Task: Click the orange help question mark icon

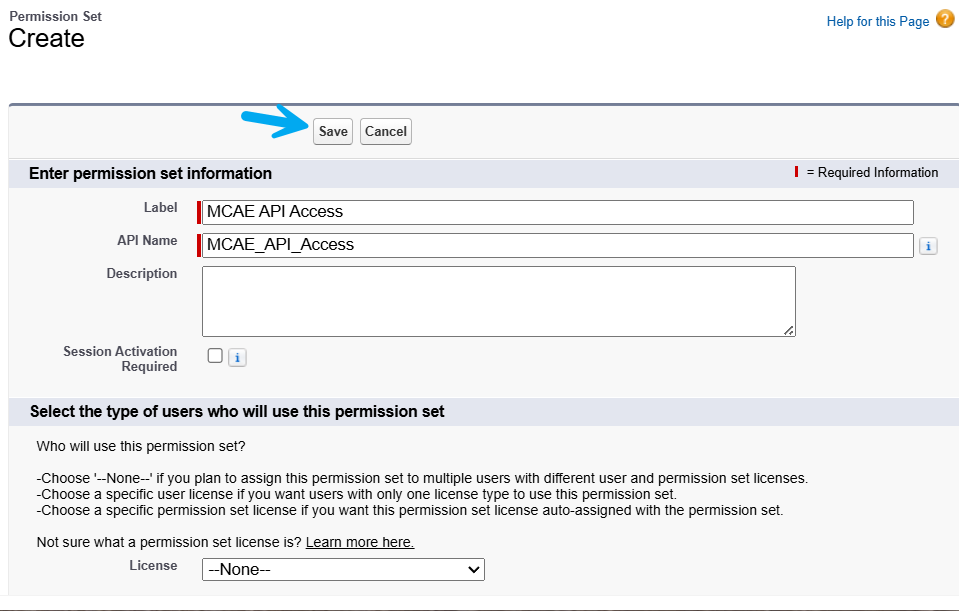Action: click(x=945, y=19)
